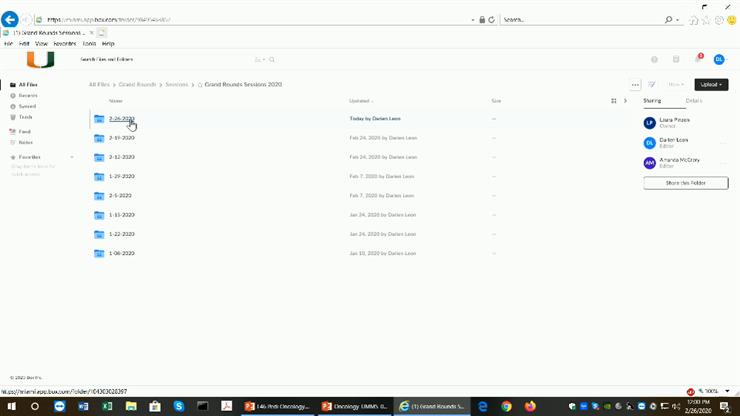Open Firefox in taskbar
Viewport: 740px width, 416px height.
tap(530, 407)
